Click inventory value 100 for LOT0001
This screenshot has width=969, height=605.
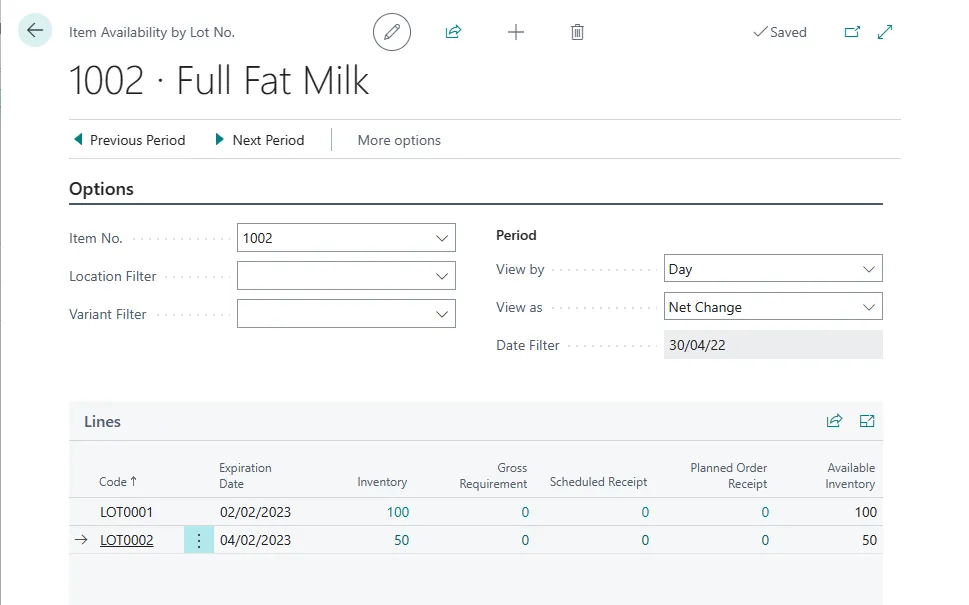coord(398,512)
